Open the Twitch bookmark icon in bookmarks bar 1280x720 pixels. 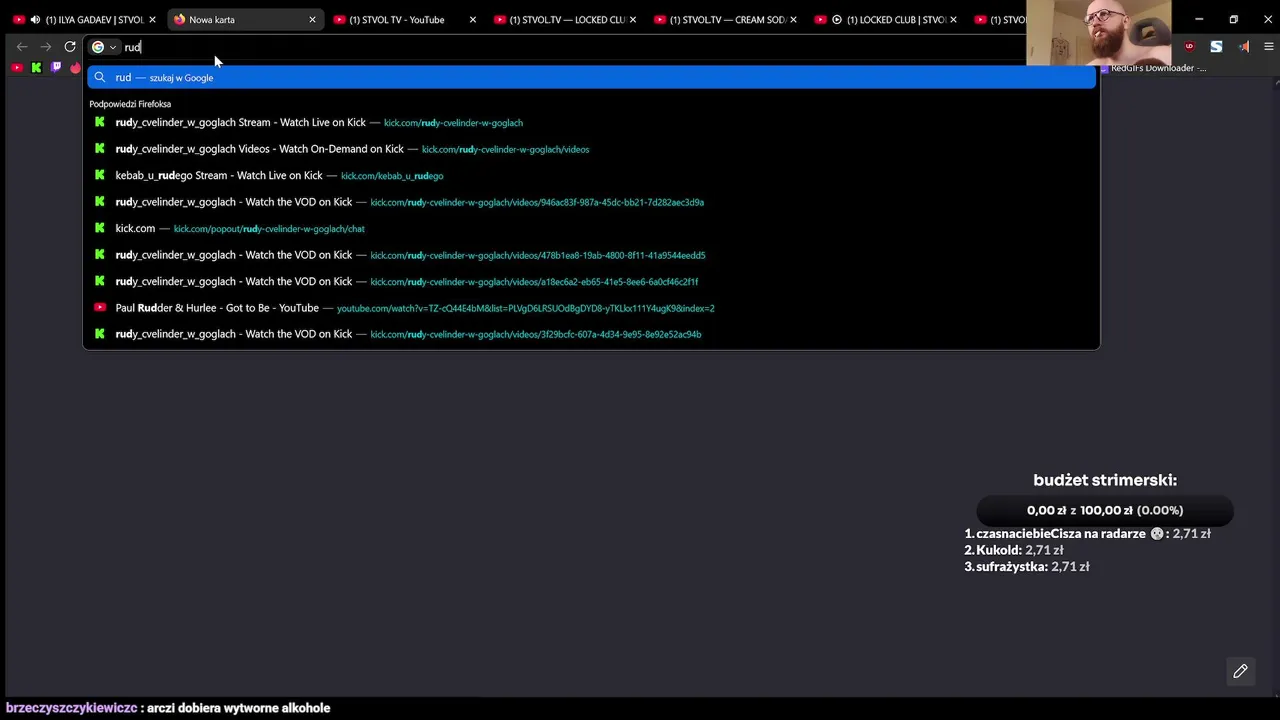point(56,68)
